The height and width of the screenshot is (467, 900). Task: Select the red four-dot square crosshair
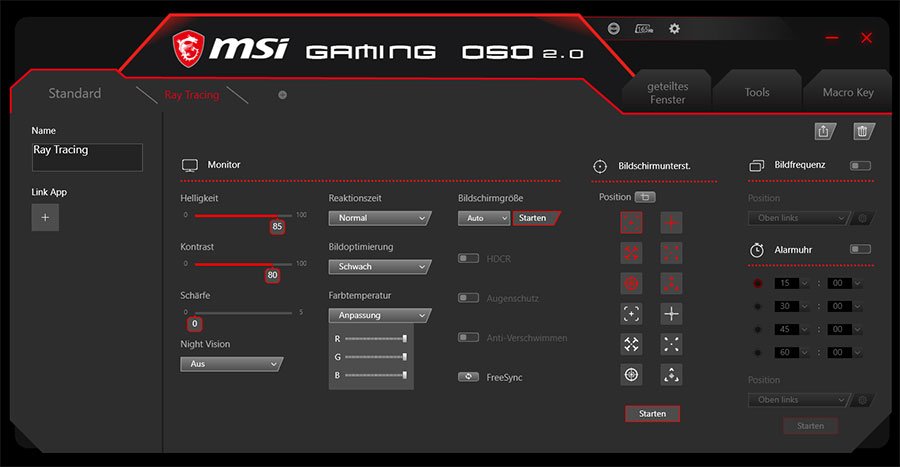pyautogui.click(x=631, y=223)
